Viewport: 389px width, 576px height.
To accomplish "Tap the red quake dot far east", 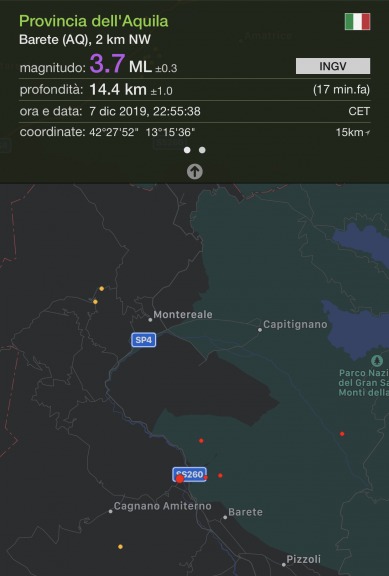I will click(342, 434).
